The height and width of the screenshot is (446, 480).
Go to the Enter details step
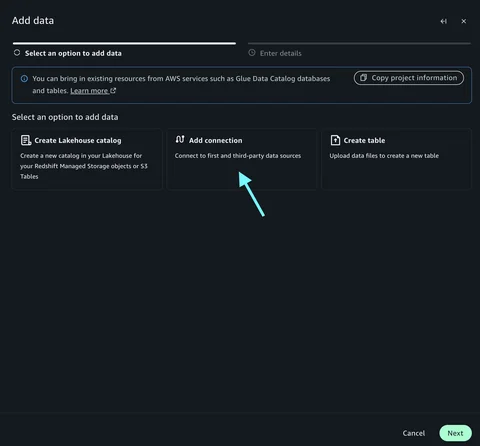pos(280,53)
